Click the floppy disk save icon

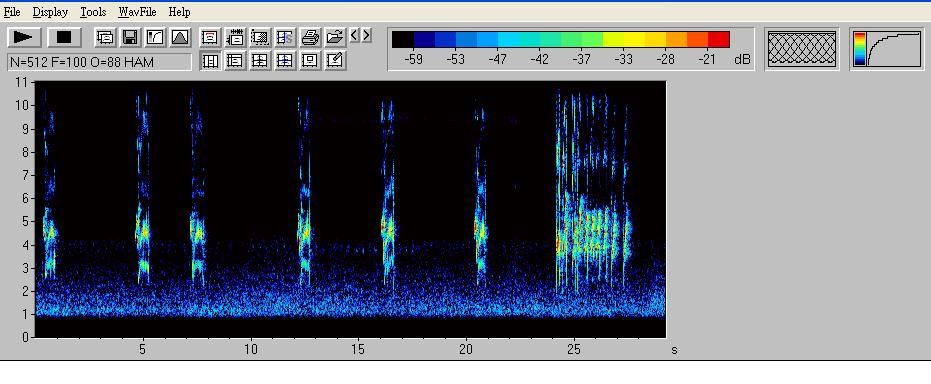pyautogui.click(x=130, y=37)
